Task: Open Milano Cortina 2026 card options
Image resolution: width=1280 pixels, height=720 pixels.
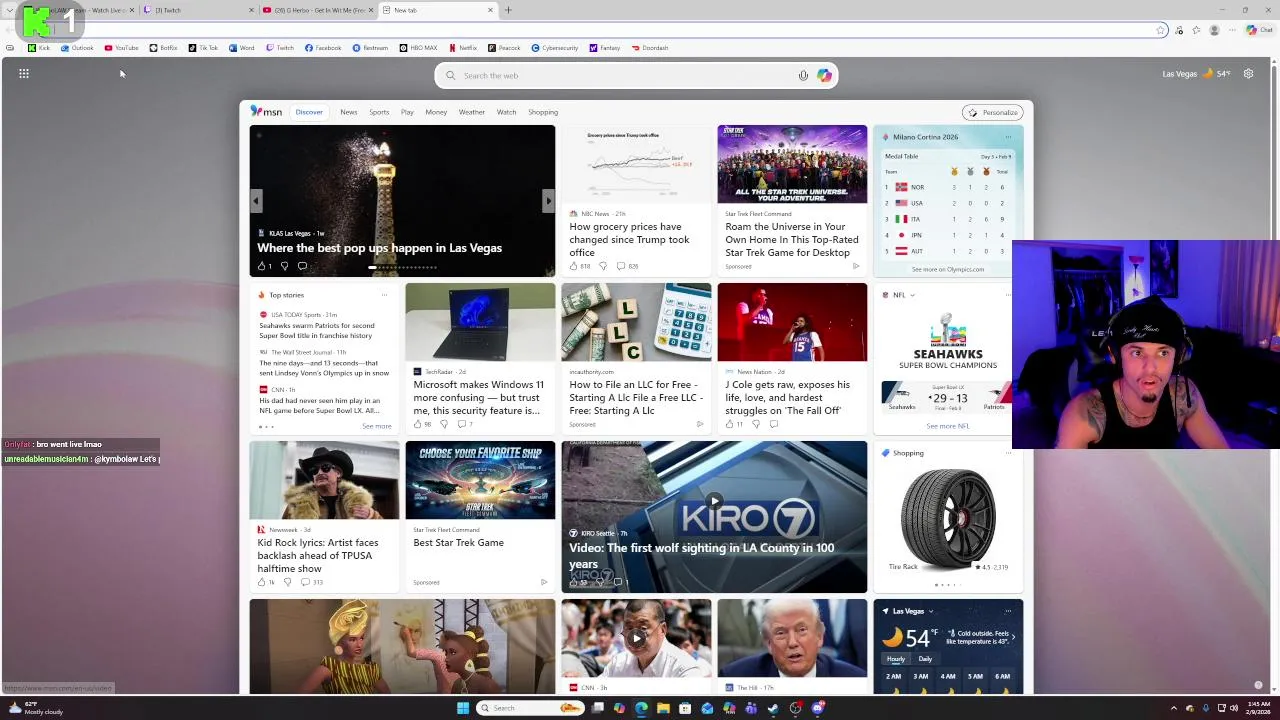Action: pyautogui.click(x=1008, y=137)
